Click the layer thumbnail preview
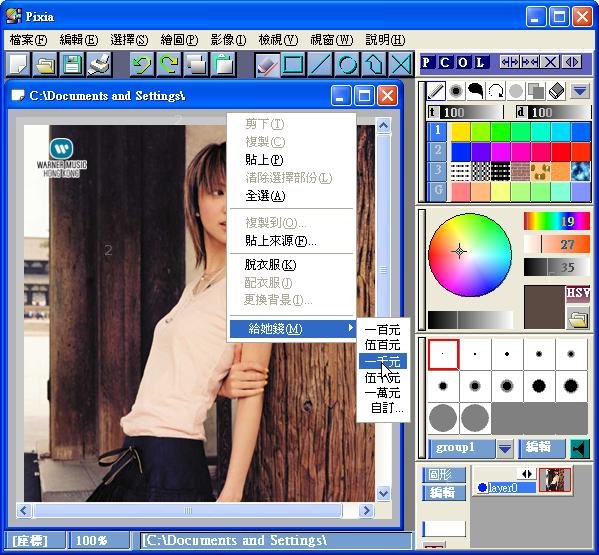Viewport: 599px width, 555px height. point(555,480)
